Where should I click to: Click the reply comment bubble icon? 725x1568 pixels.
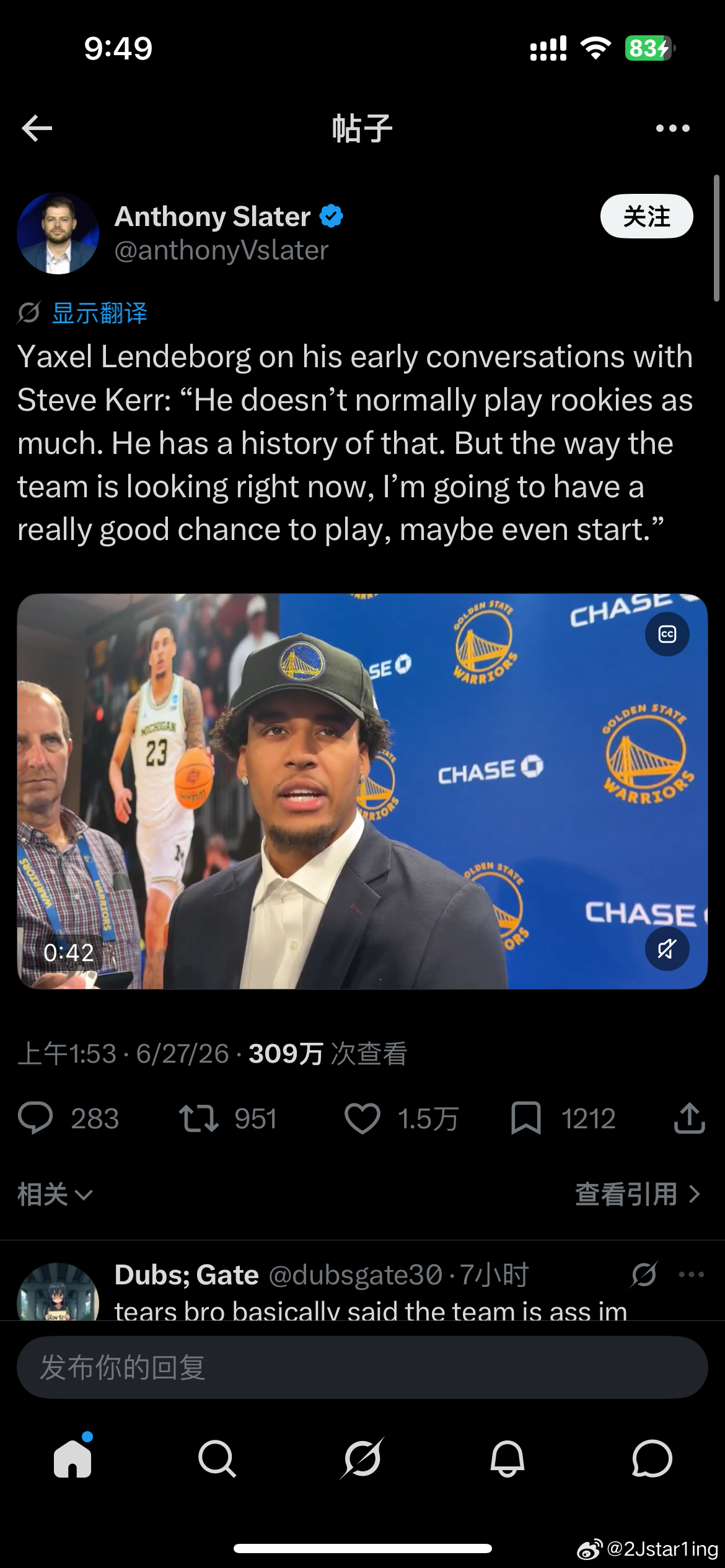[x=35, y=1118]
